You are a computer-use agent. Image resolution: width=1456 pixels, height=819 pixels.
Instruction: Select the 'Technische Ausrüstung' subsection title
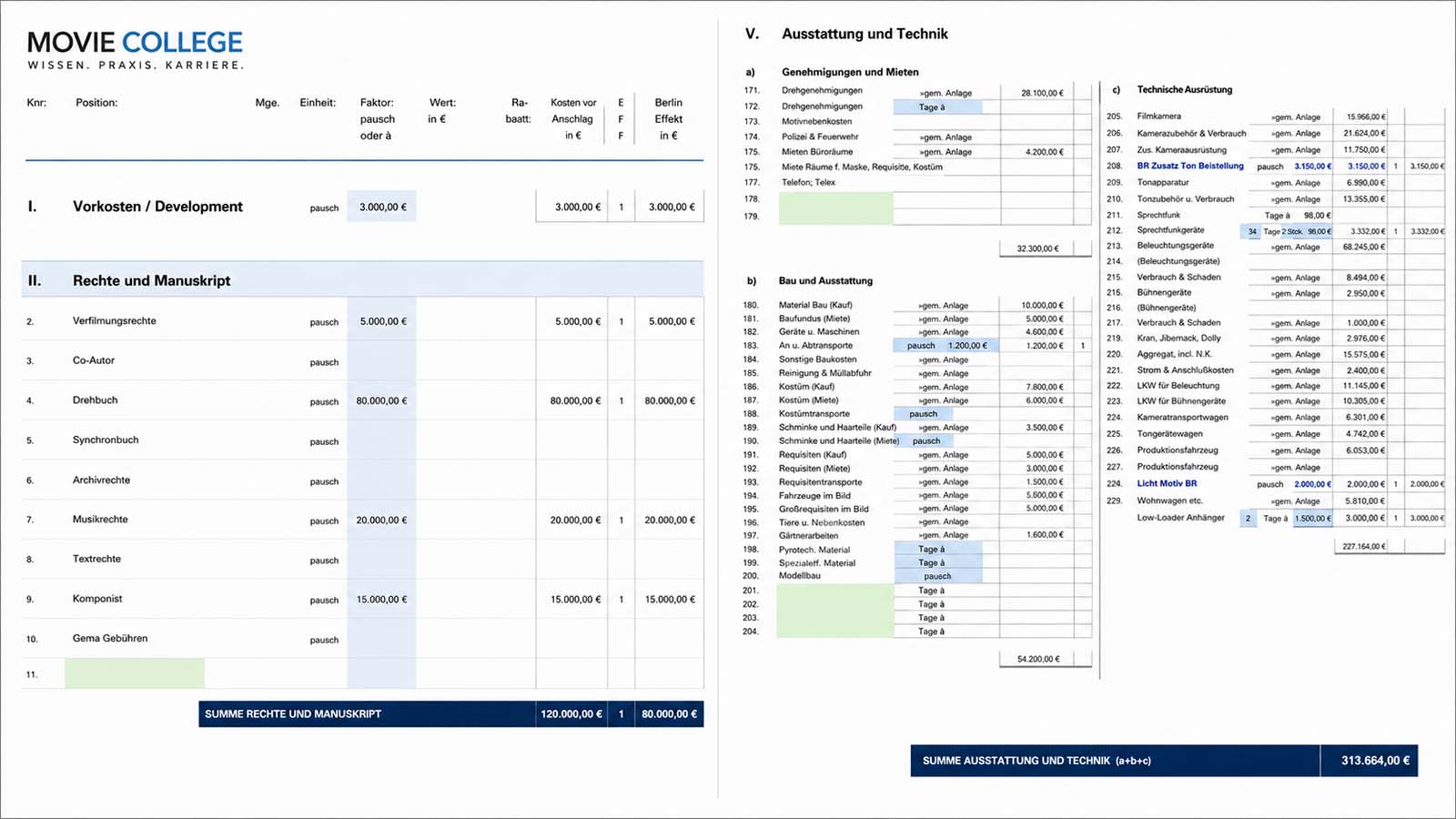point(1184,89)
